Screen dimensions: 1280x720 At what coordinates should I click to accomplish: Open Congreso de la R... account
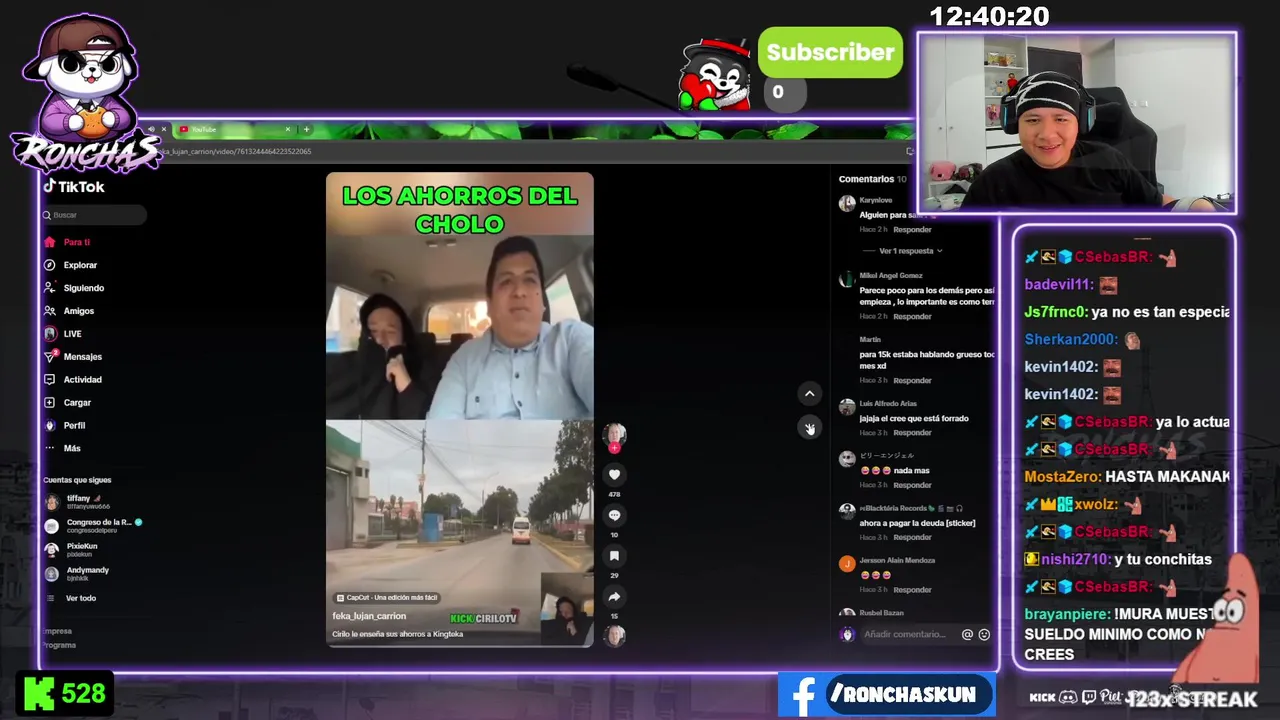coord(93,525)
